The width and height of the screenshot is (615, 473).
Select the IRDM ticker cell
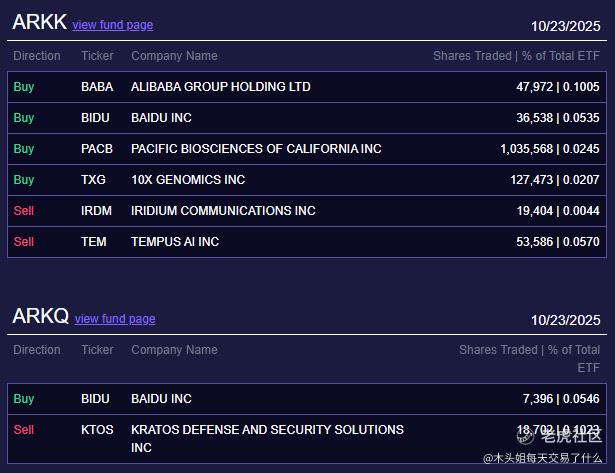[x=96, y=211]
